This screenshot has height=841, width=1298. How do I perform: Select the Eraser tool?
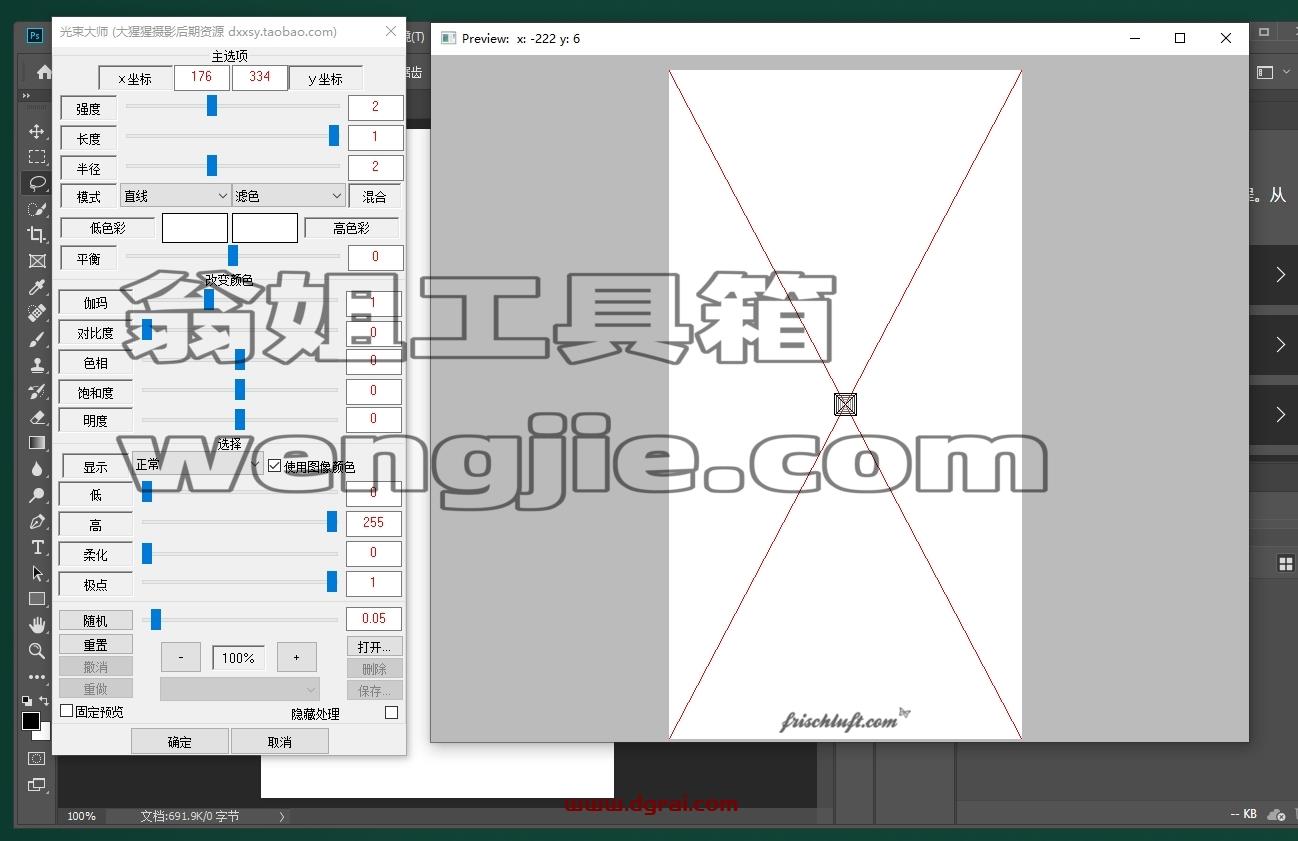tap(37, 417)
